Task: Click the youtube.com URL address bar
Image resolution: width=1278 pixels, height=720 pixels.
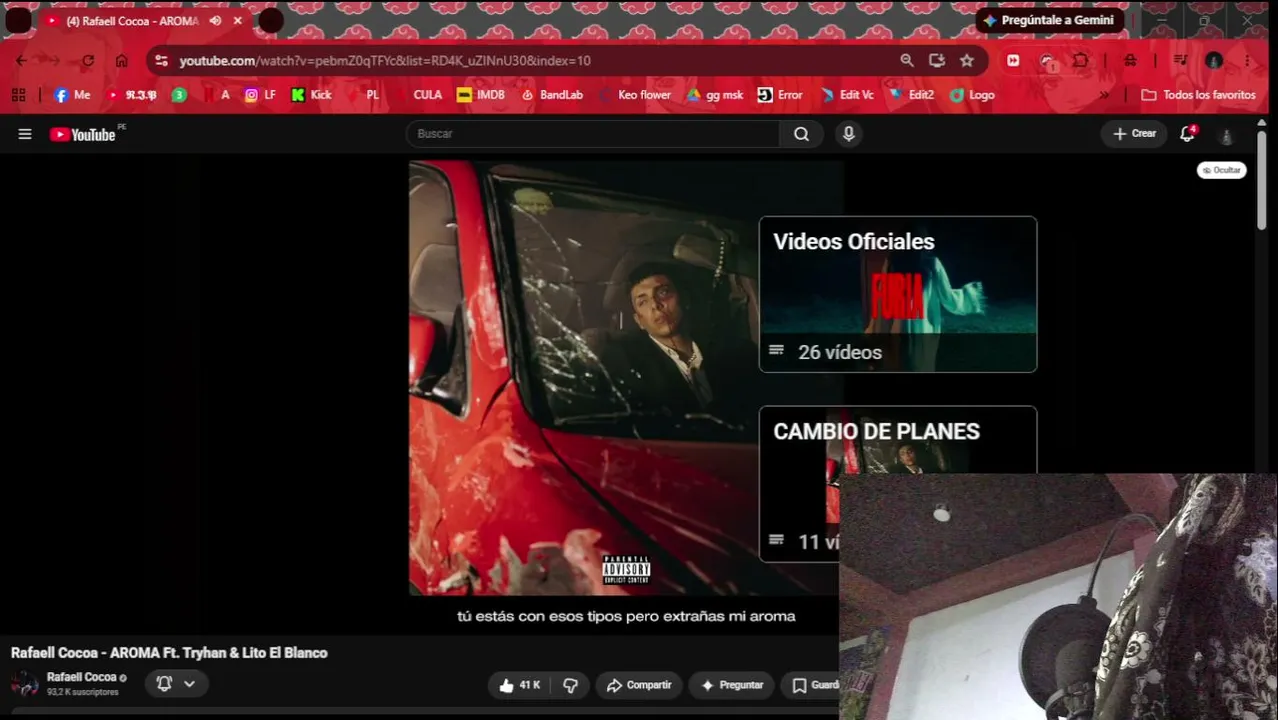Action: (385, 61)
